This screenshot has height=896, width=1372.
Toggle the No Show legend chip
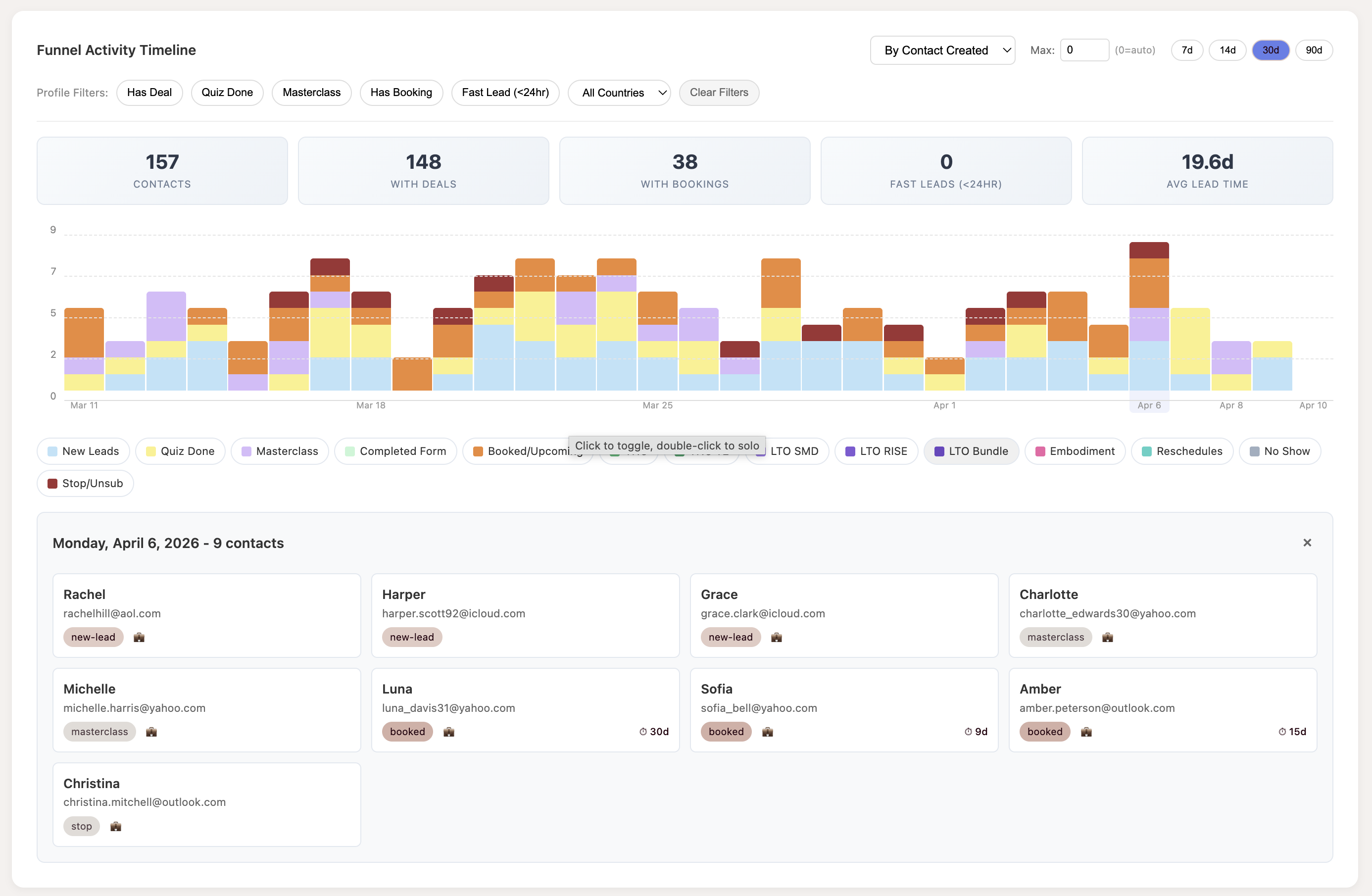tap(1280, 451)
